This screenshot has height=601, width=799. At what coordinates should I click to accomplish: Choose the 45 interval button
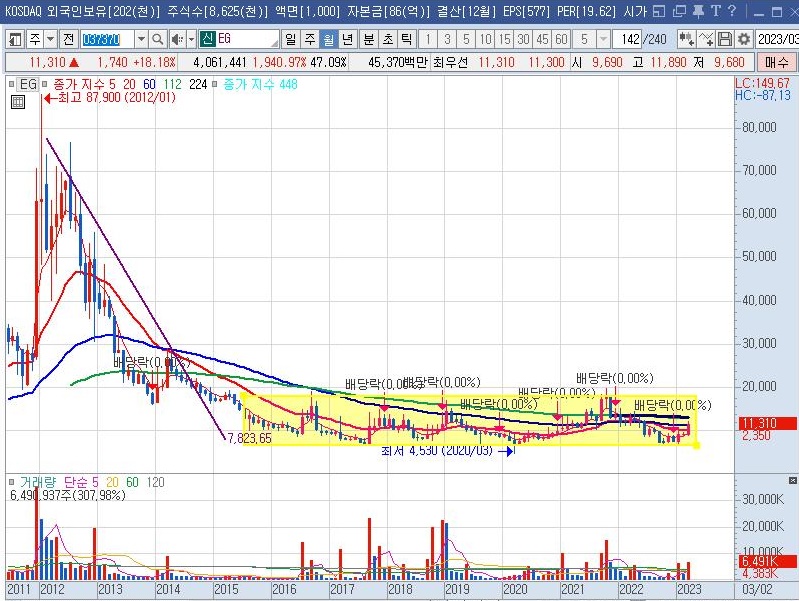point(542,39)
